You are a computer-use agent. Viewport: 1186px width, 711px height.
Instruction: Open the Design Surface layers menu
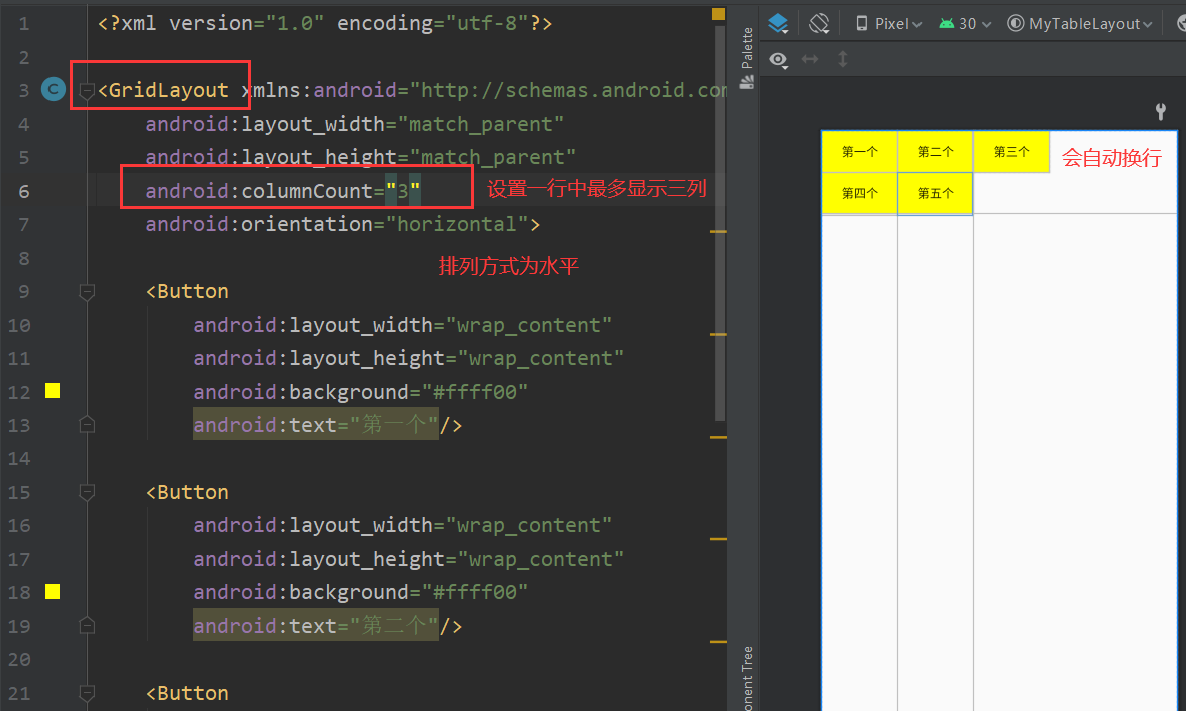click(778, 23)
